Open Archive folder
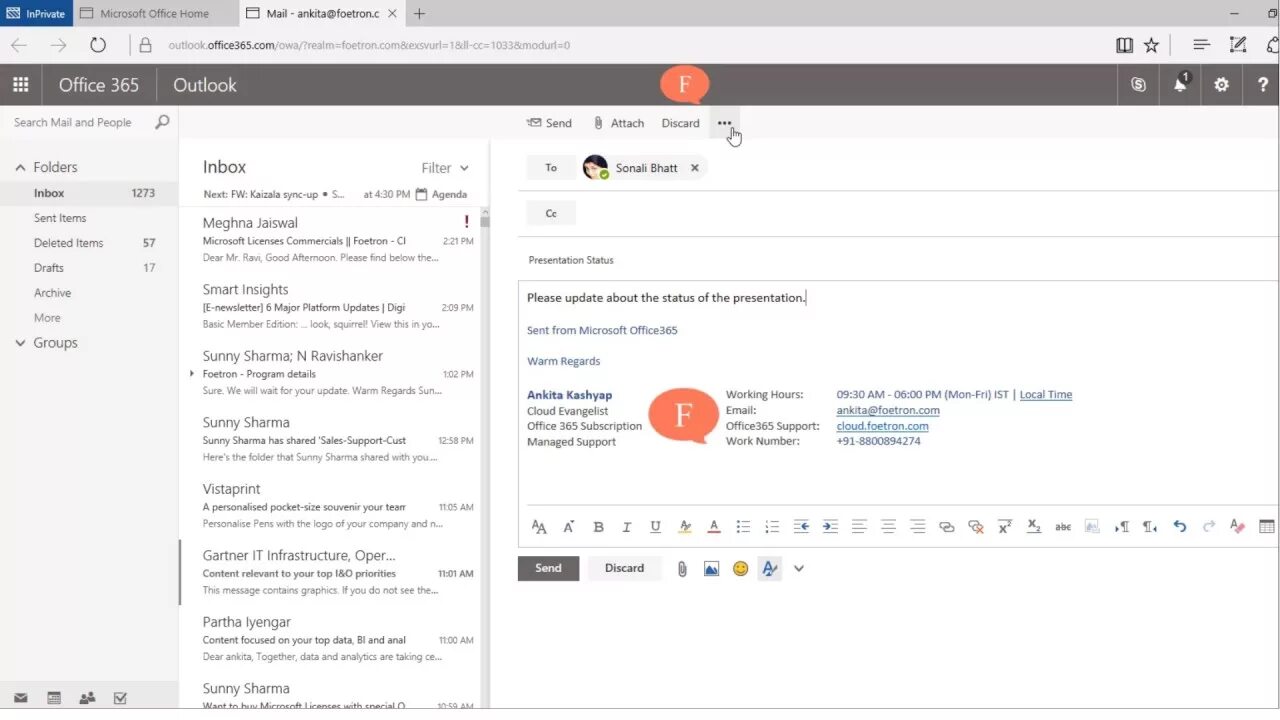 point(52,293)
